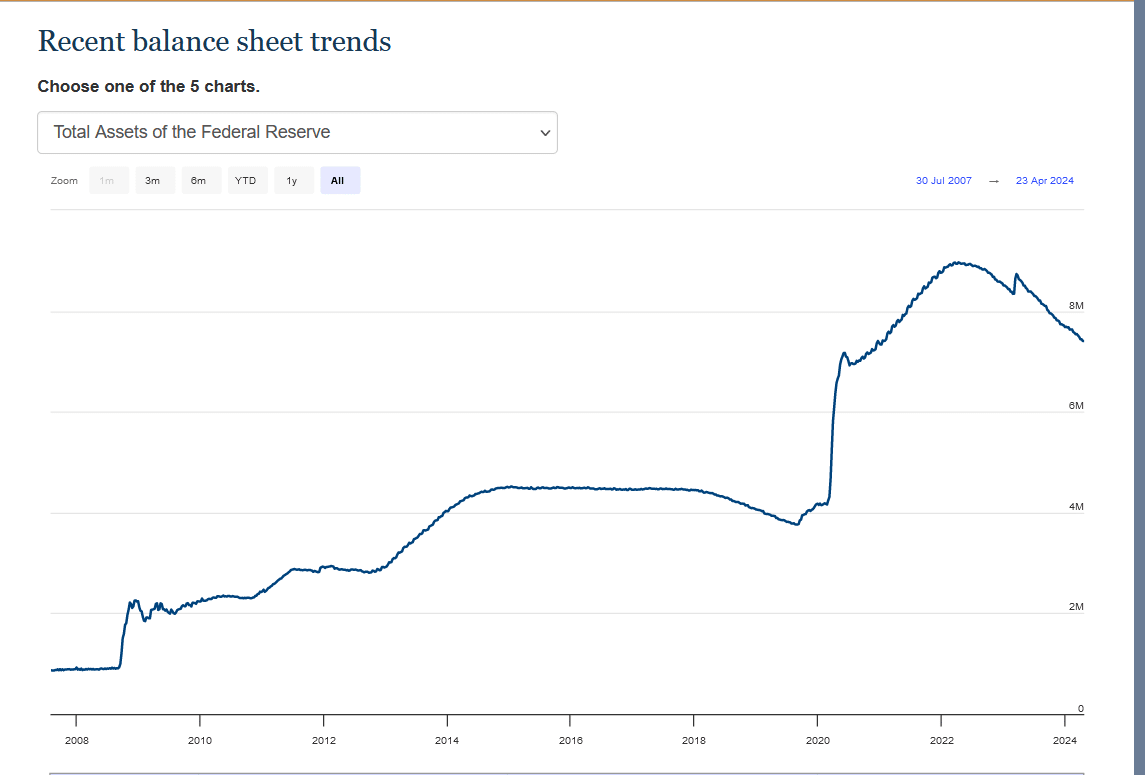
Task: Click the 8M y-axis label
Action: pos(1076,305)
